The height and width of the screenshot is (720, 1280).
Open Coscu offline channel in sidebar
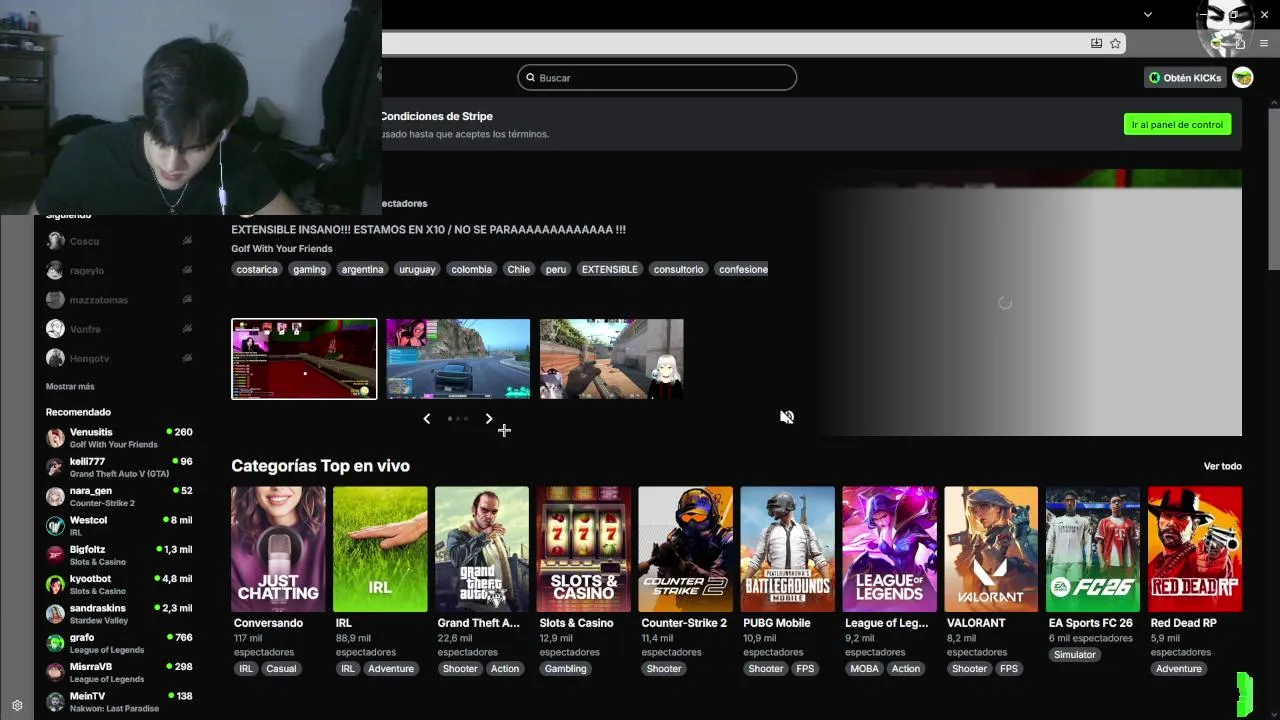[x=119, y=241]
